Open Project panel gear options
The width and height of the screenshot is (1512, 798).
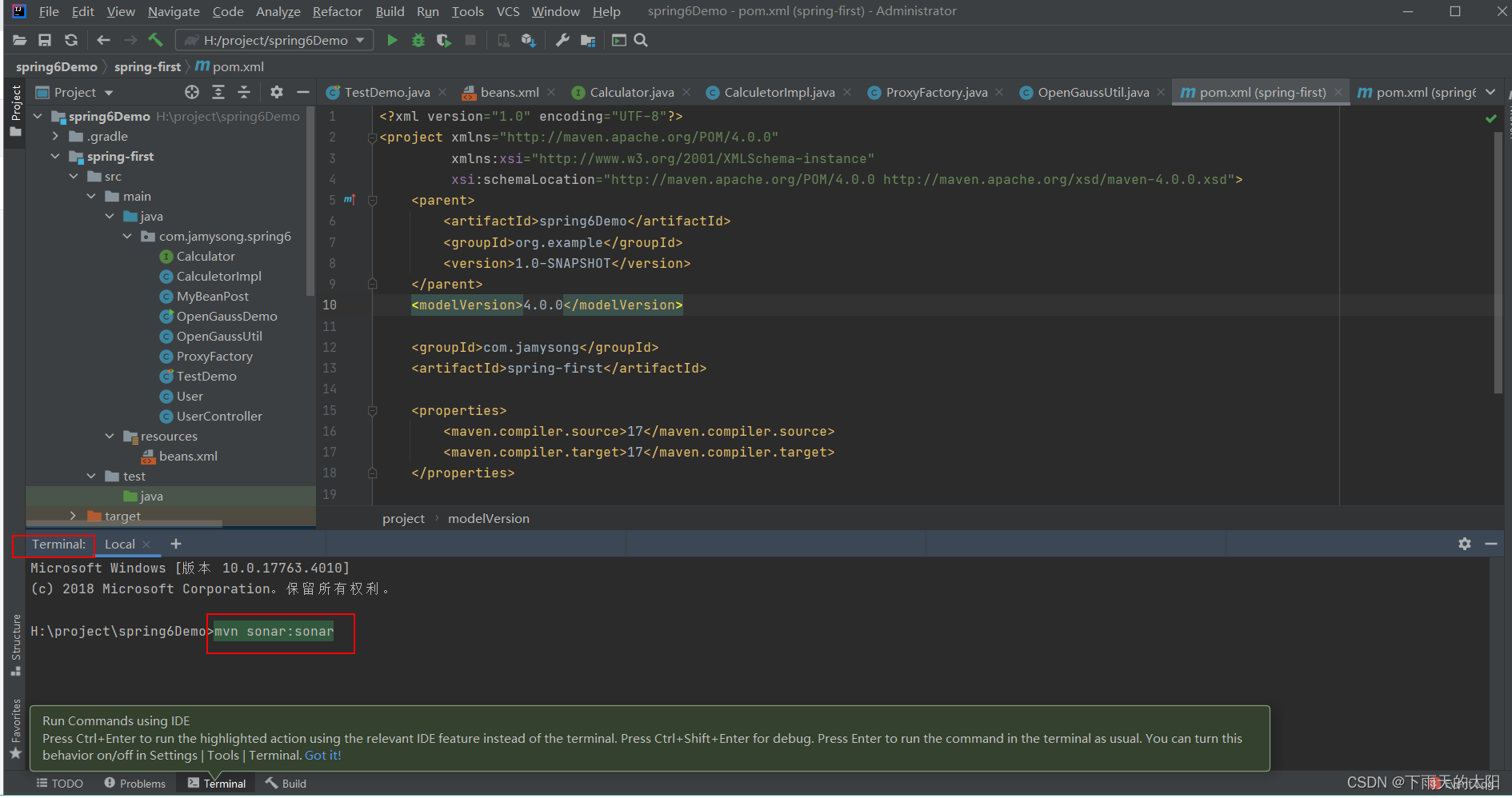(x=277, y=92)
